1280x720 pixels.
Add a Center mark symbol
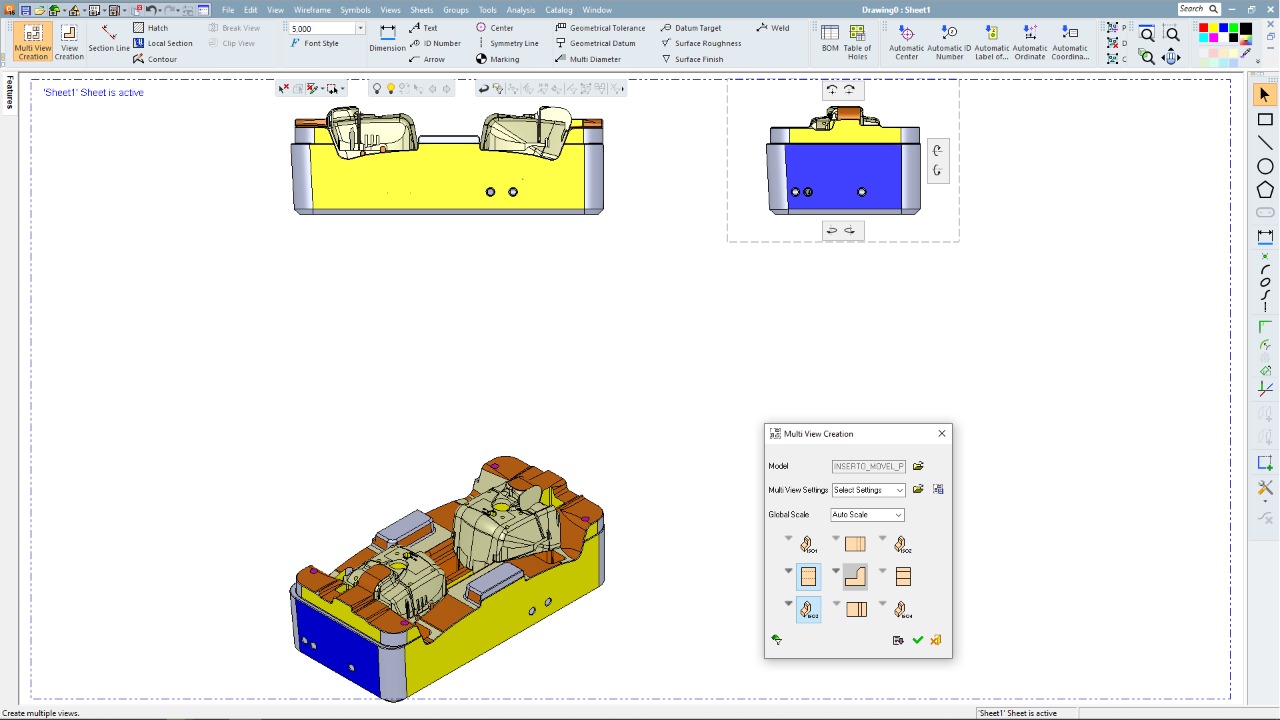coord(495,28)
